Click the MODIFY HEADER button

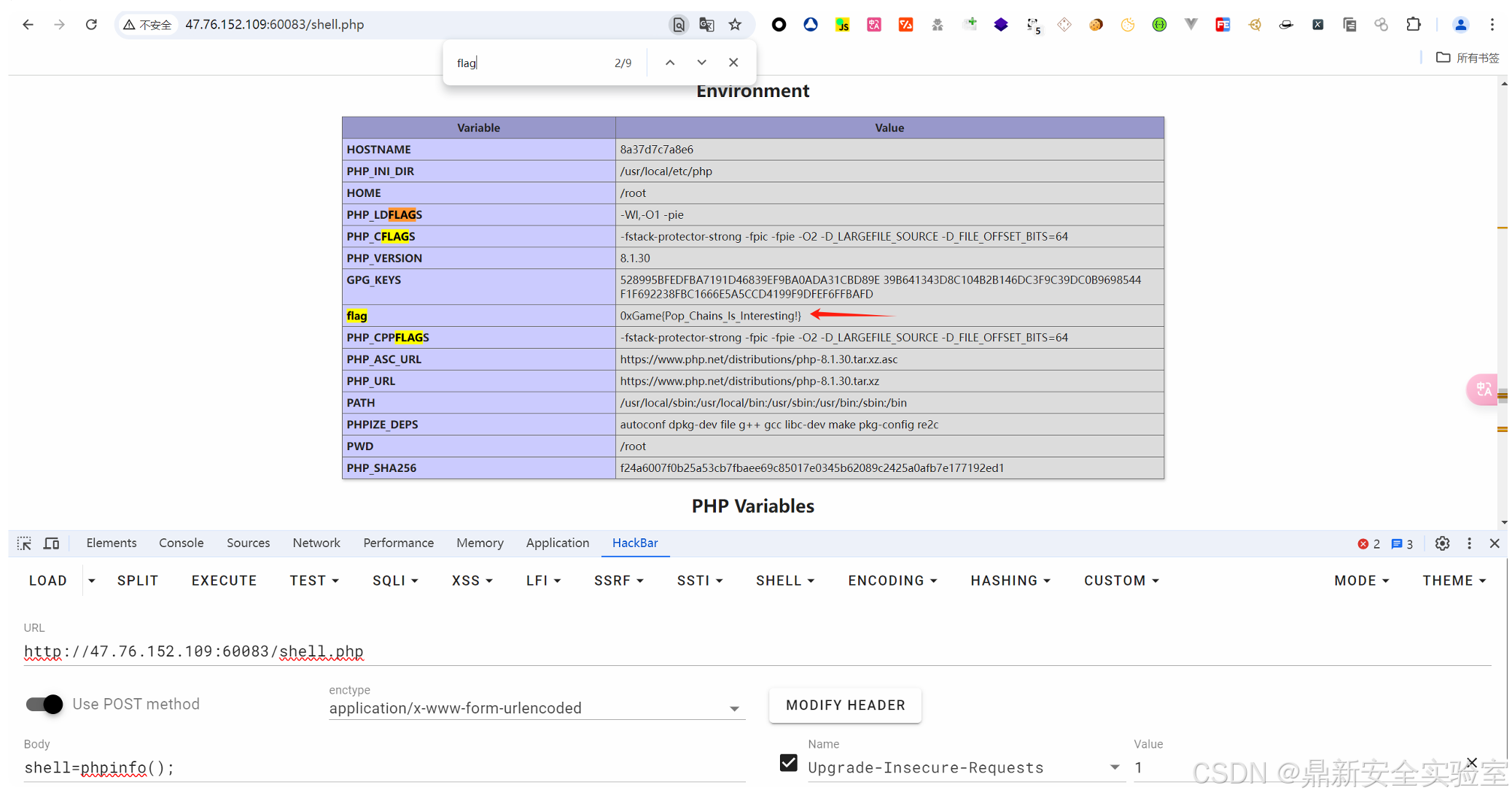(x=845, y=705)
